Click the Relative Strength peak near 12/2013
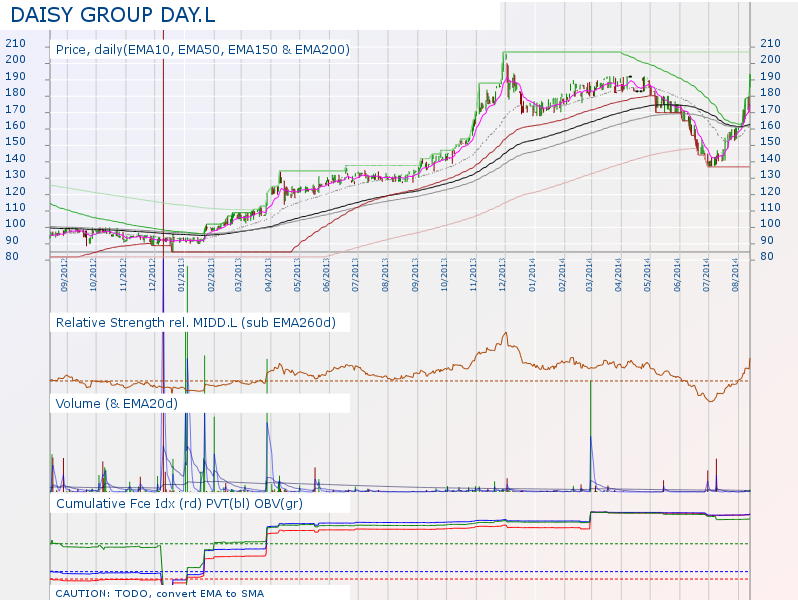The width and height of the screenshot is (798, 600). (x=505, y=333)
